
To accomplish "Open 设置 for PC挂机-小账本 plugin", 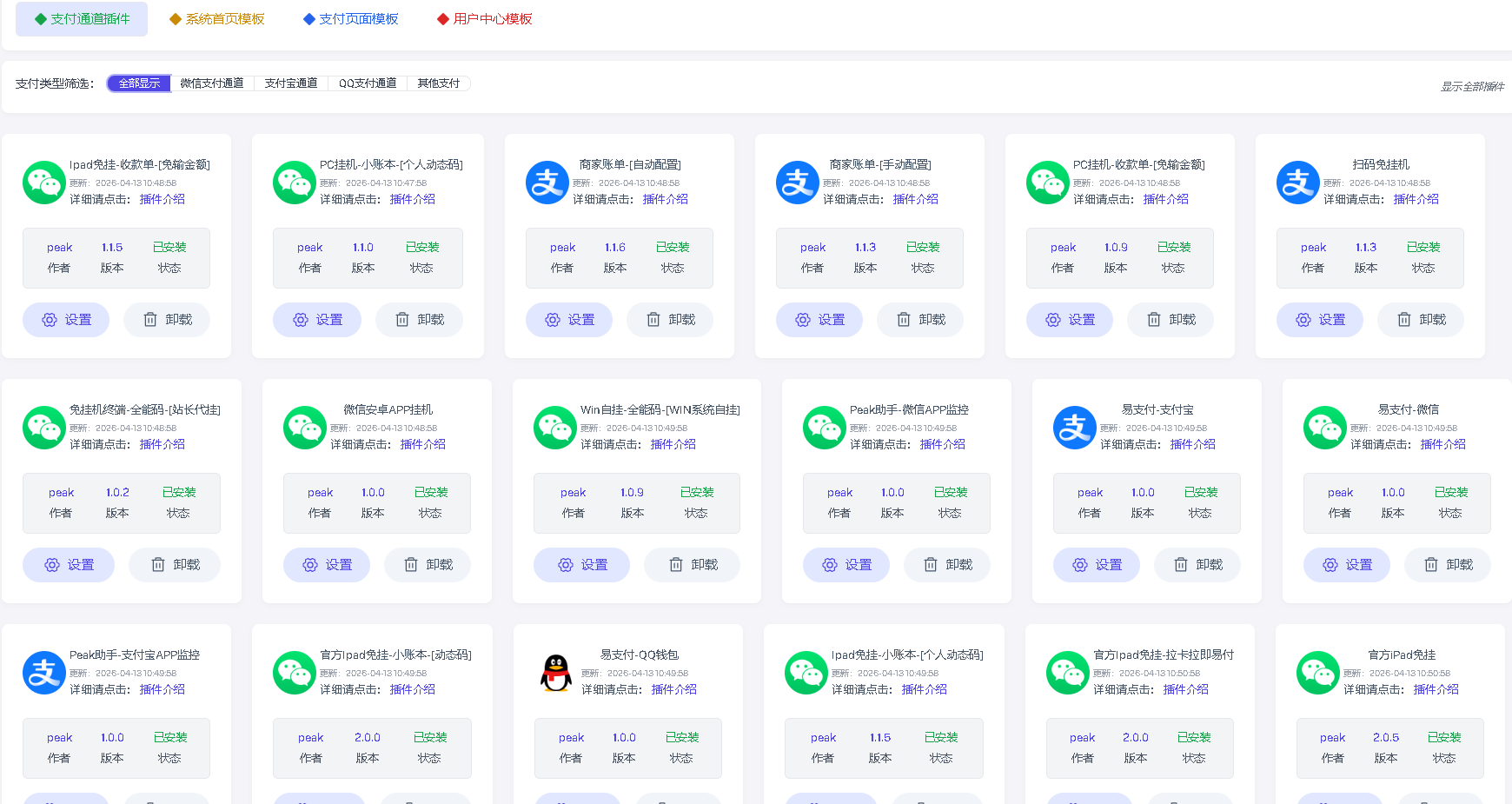I will click(317, 320).
